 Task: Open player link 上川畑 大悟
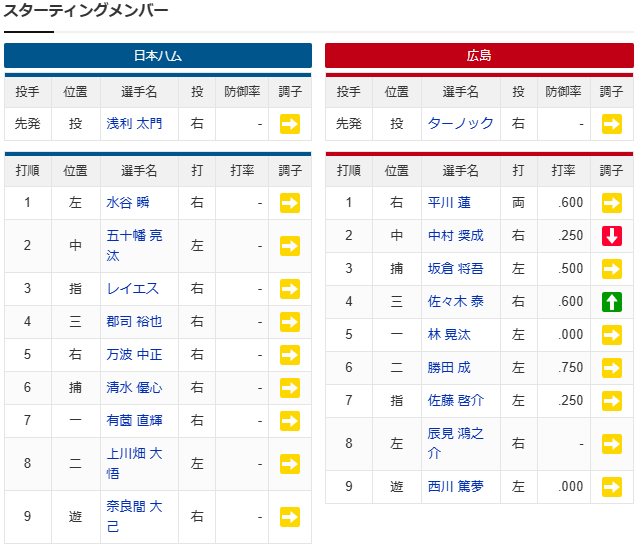pyautogui.click(x=134, y=464)
